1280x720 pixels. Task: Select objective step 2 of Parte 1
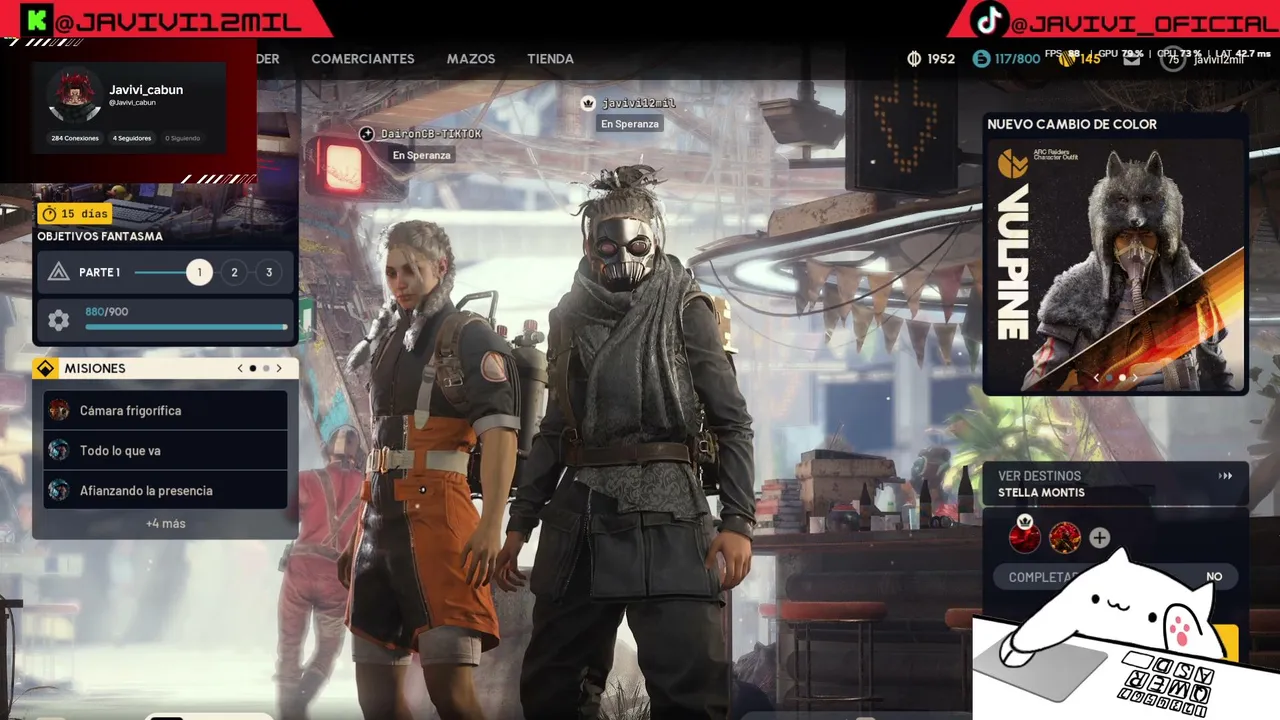pyautogui.click(x=234, y=272)
